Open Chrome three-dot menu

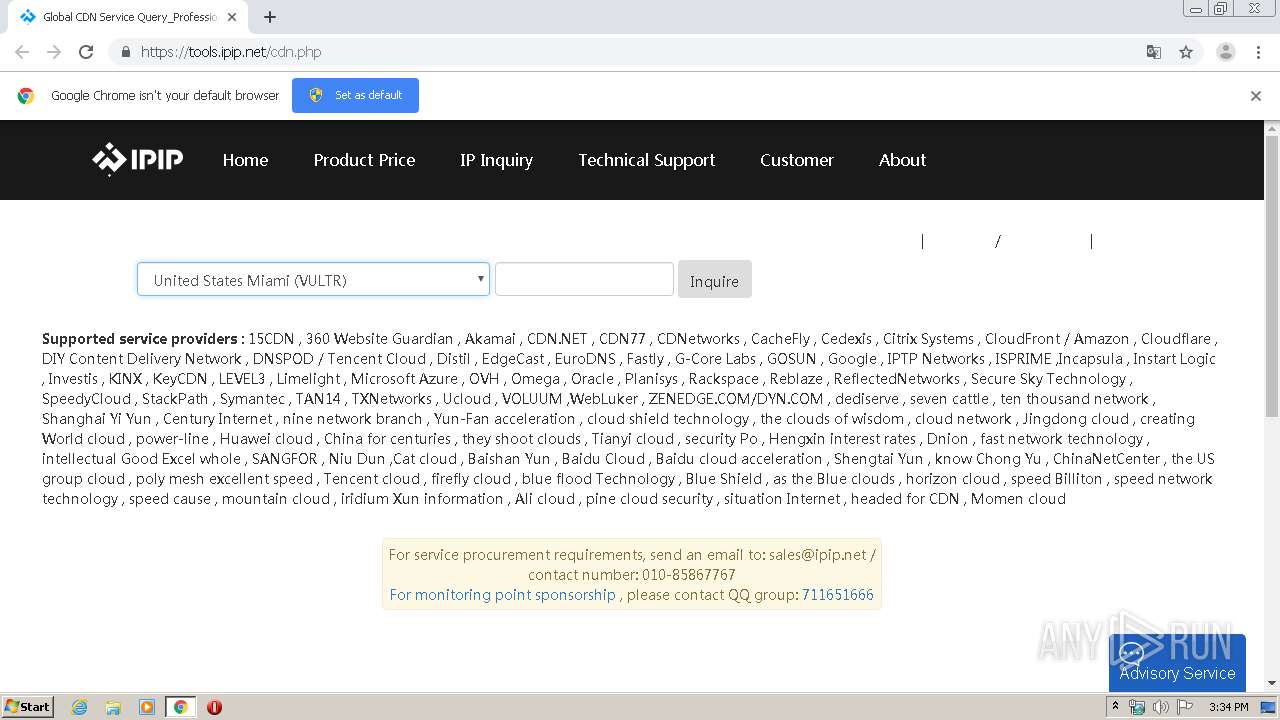coord(1258,52)
